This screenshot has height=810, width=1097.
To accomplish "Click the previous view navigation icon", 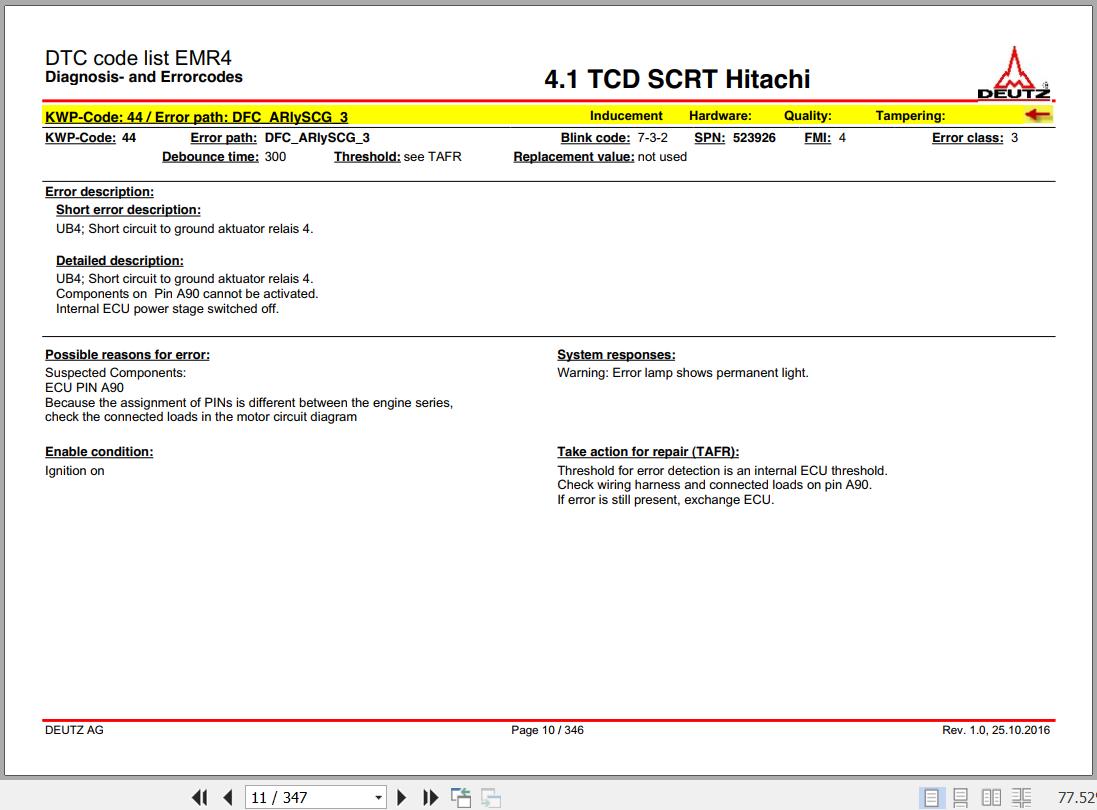I will click(x=460, y=797).
